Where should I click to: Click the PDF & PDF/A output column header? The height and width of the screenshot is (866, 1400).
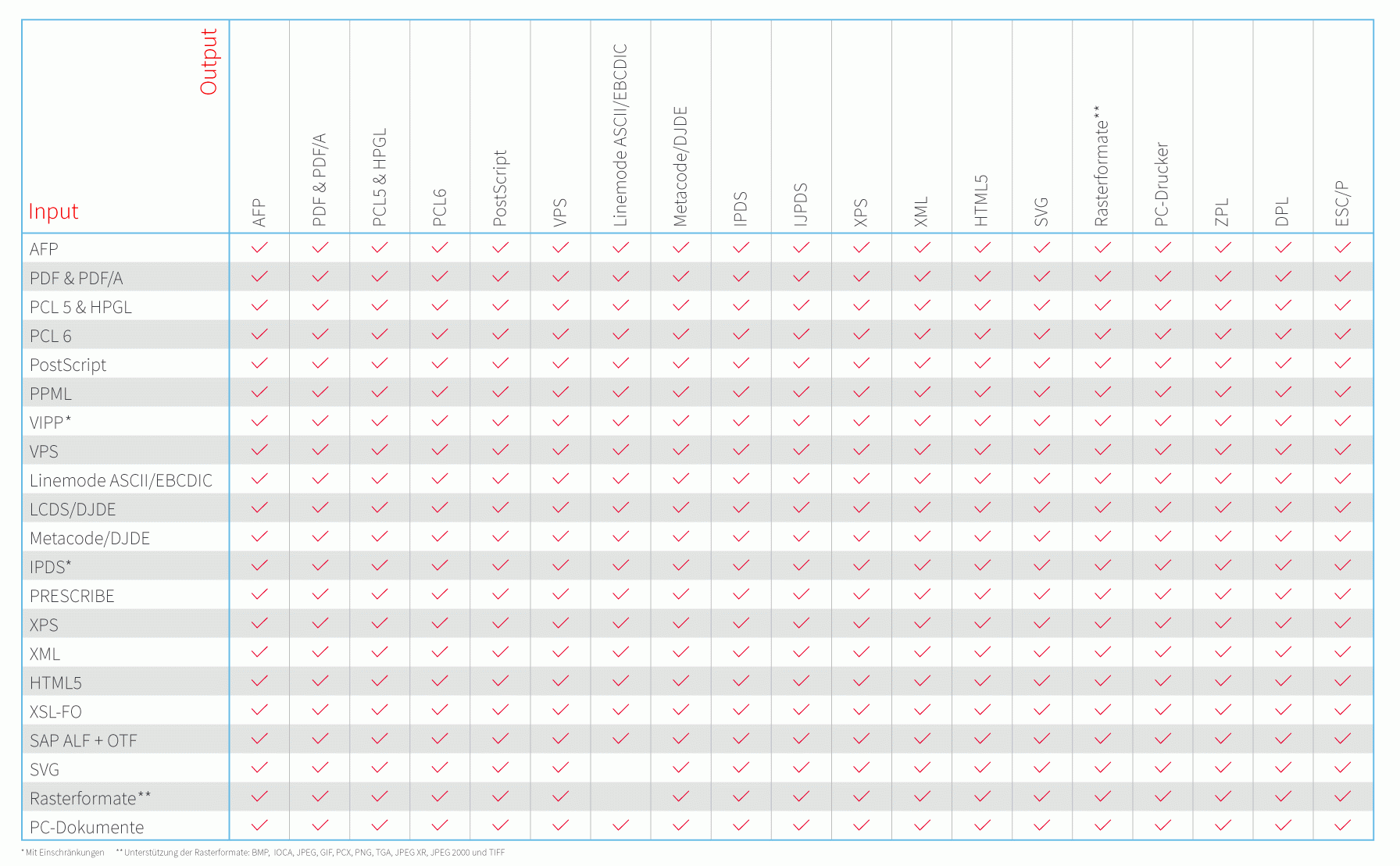tap(320, 180)
